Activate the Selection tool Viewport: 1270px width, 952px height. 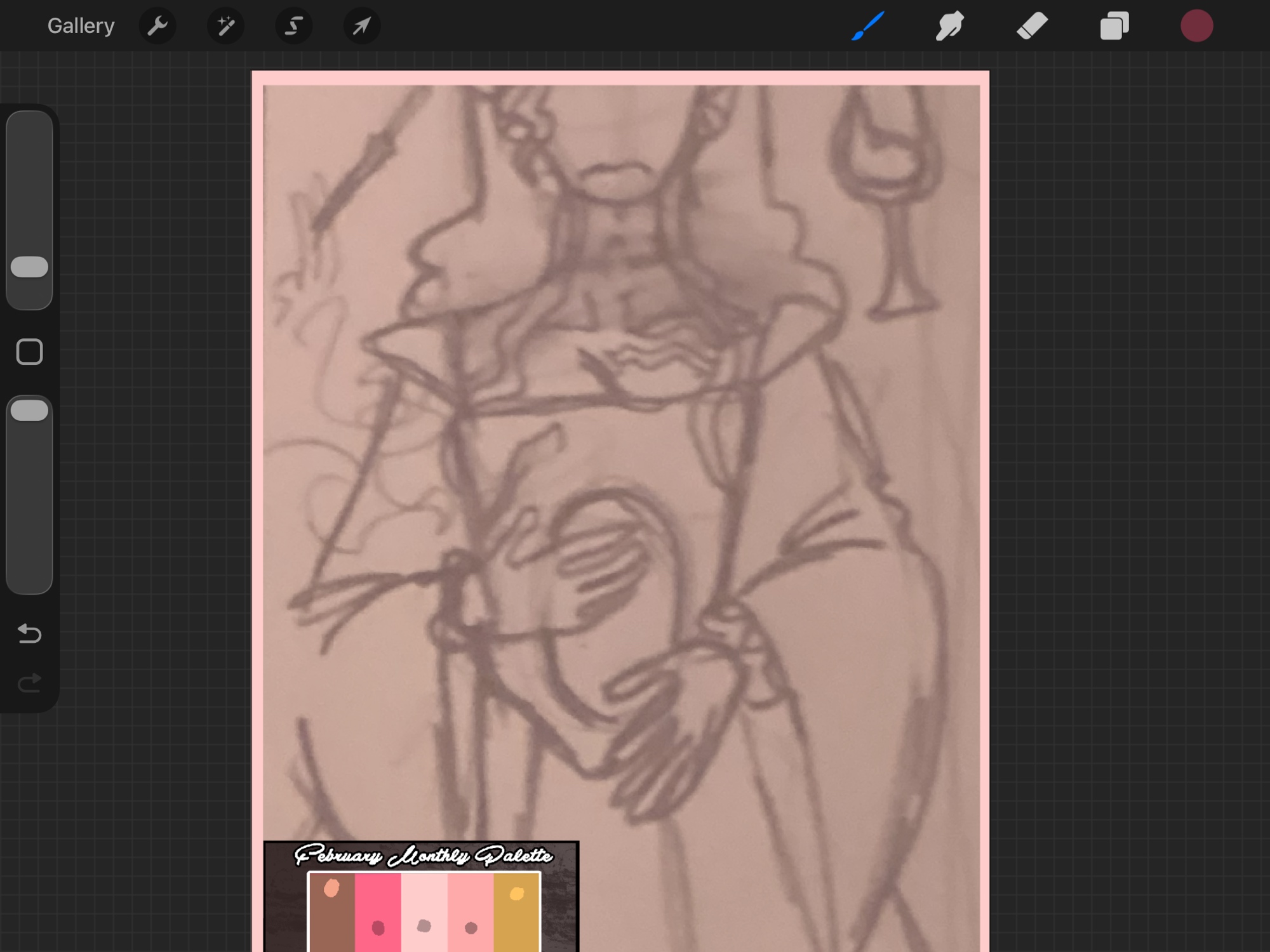293,26
